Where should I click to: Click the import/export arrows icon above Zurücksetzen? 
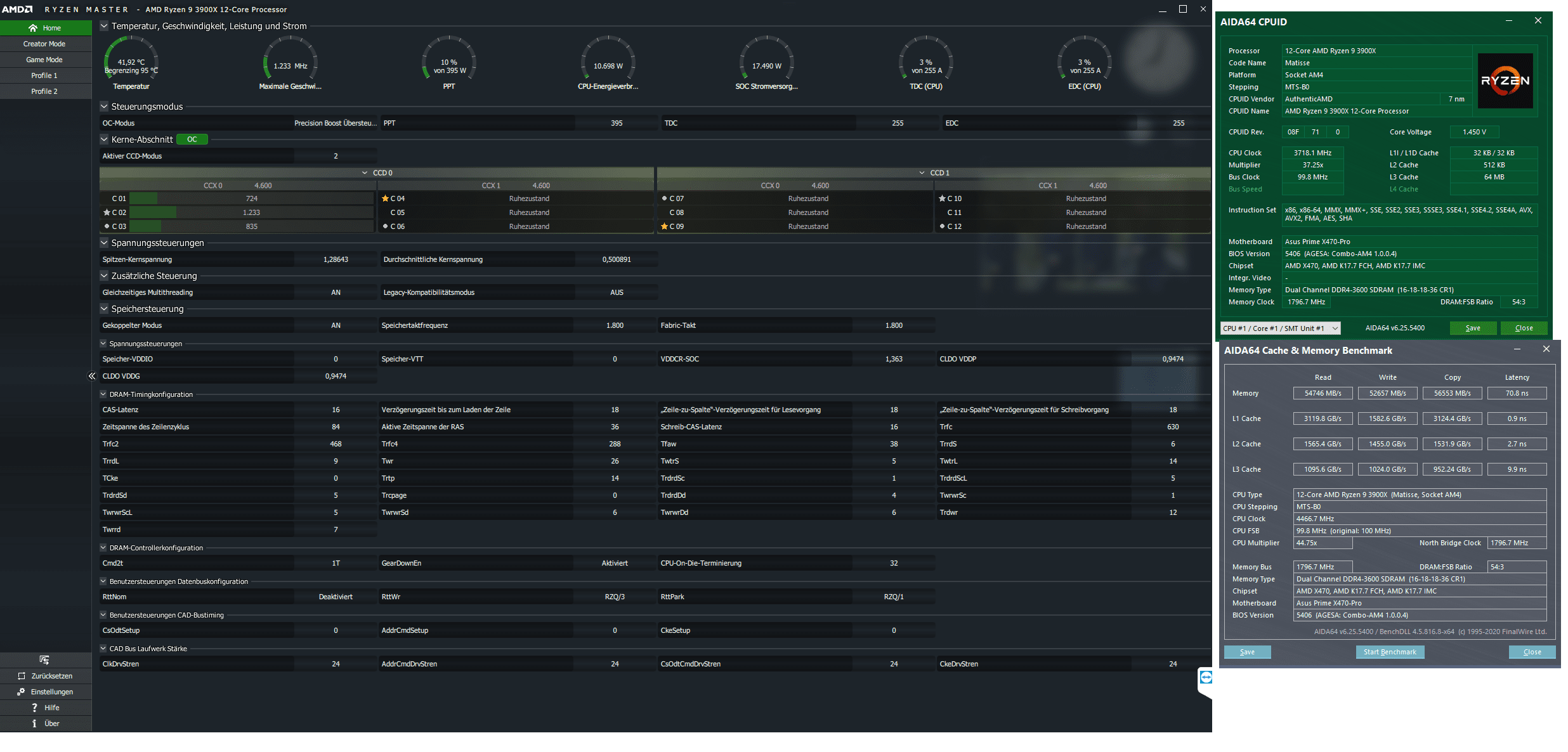tap(44, 660)
